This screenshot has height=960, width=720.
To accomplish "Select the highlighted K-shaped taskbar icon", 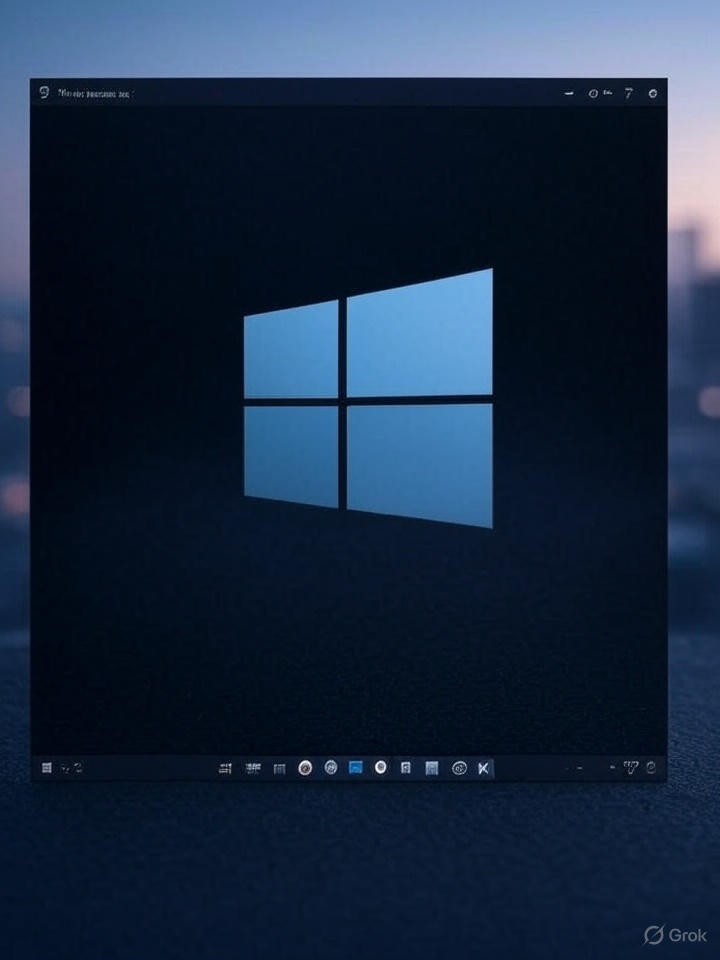I will (484, 768).
